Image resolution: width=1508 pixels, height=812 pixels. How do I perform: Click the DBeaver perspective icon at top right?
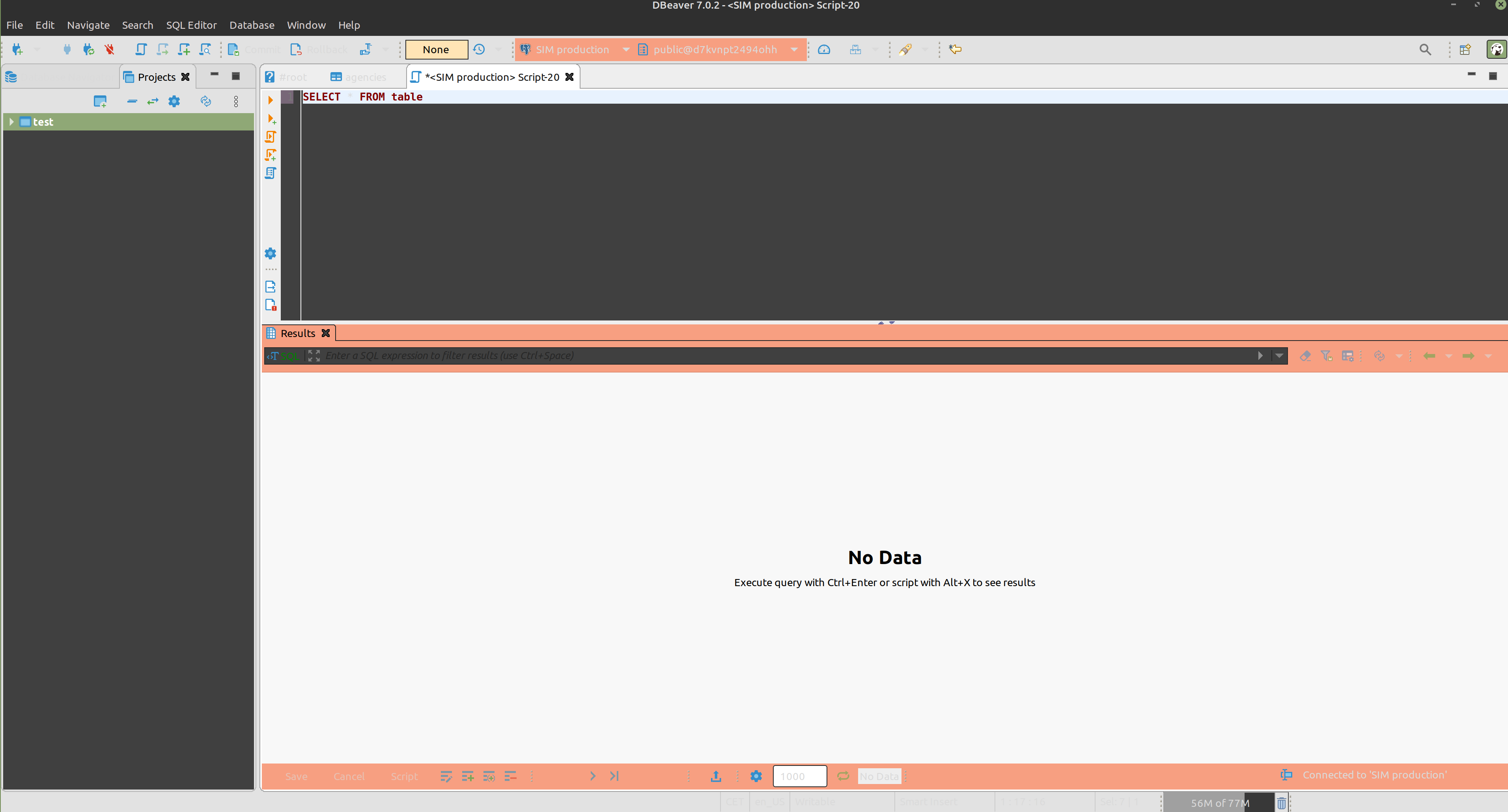point(1496,50)
